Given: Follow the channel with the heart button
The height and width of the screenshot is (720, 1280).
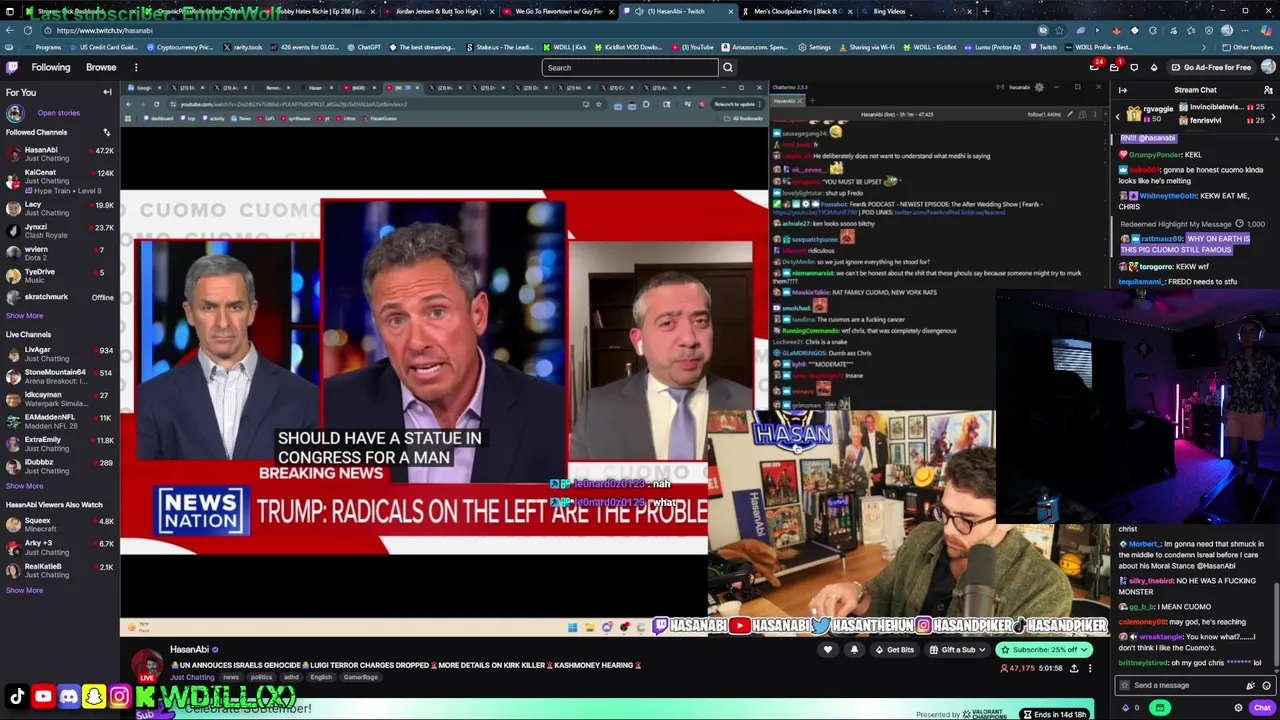Looking at the screenshot, I should [x=828, y=650].
